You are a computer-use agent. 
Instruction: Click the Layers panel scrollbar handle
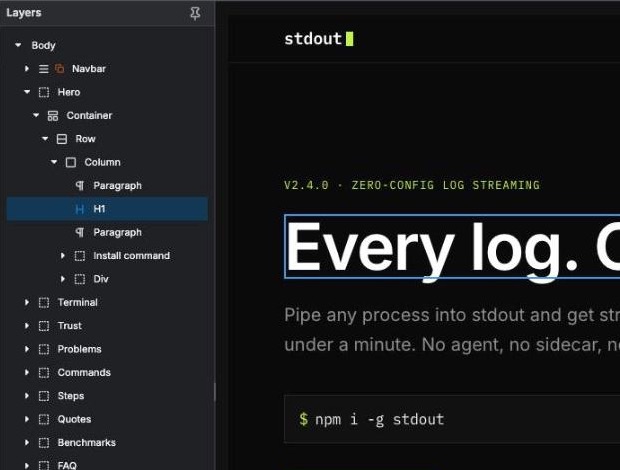215,392
